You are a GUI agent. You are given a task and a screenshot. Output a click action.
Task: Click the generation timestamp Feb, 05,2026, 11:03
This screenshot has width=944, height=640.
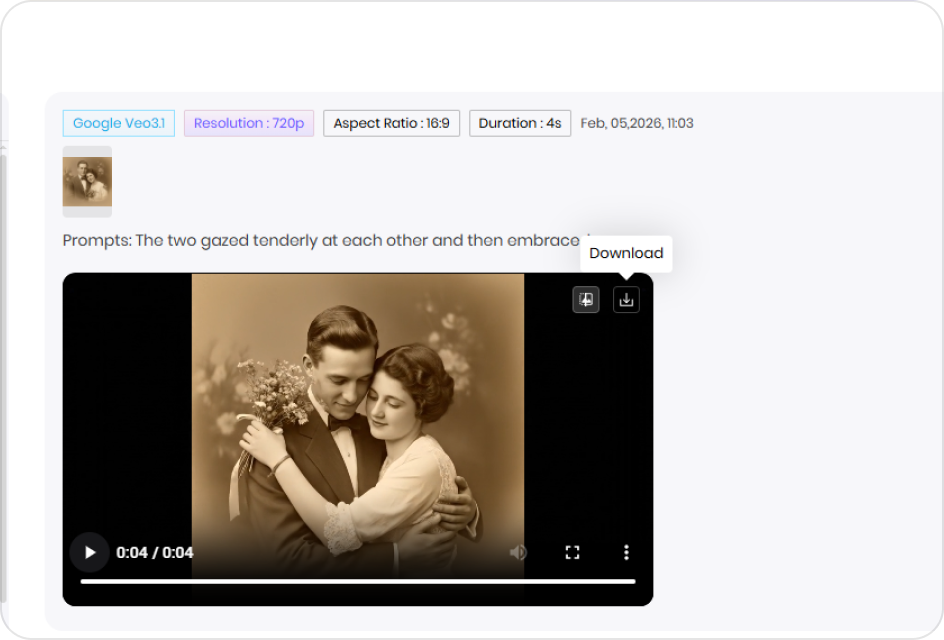click(637, 123)
